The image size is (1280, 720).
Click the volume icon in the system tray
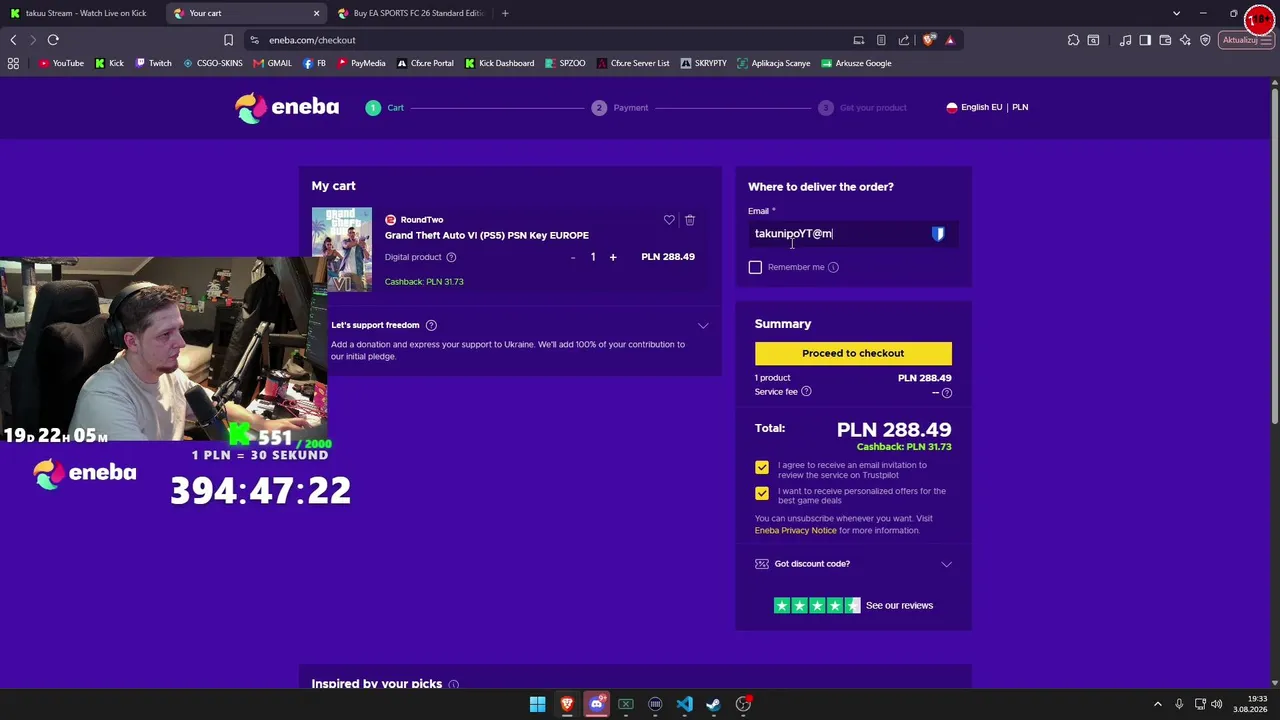point(1217,704)
